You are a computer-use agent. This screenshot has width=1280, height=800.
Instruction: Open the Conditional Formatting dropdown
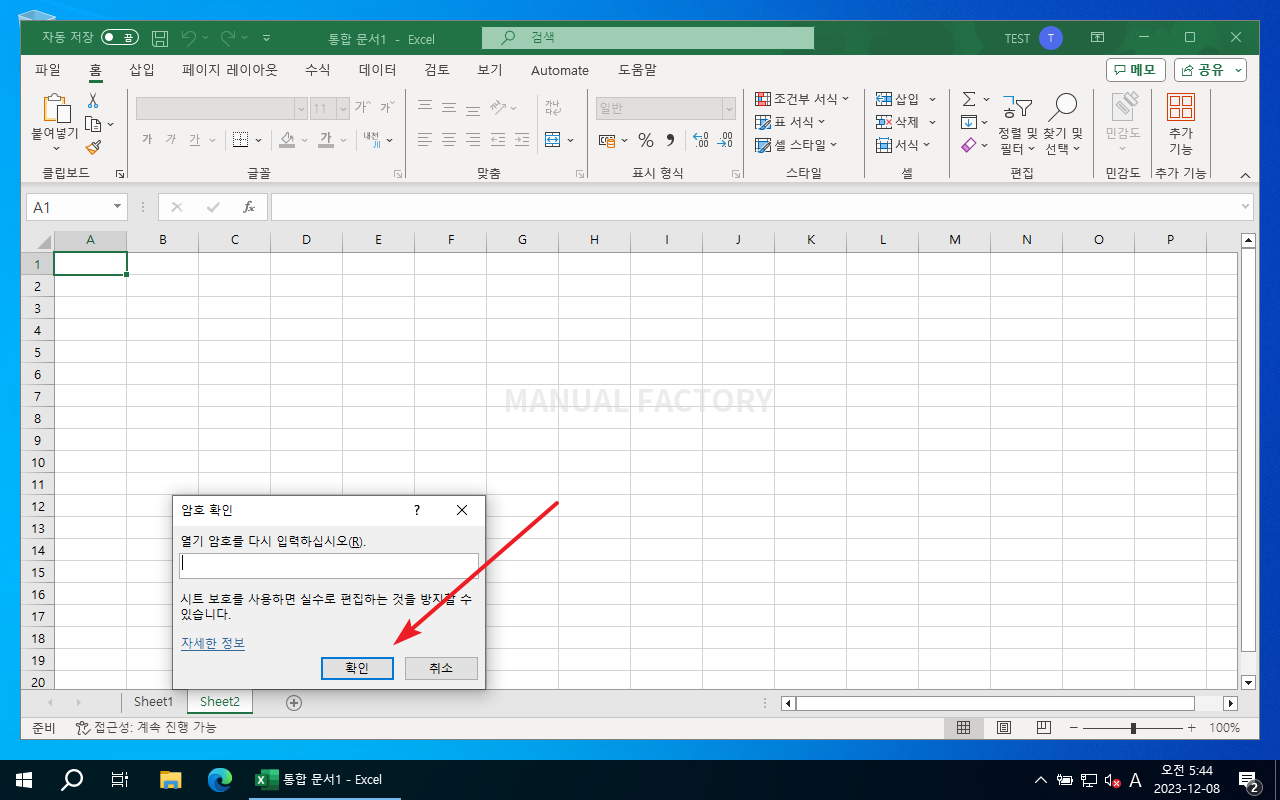(x=802, y=99)
